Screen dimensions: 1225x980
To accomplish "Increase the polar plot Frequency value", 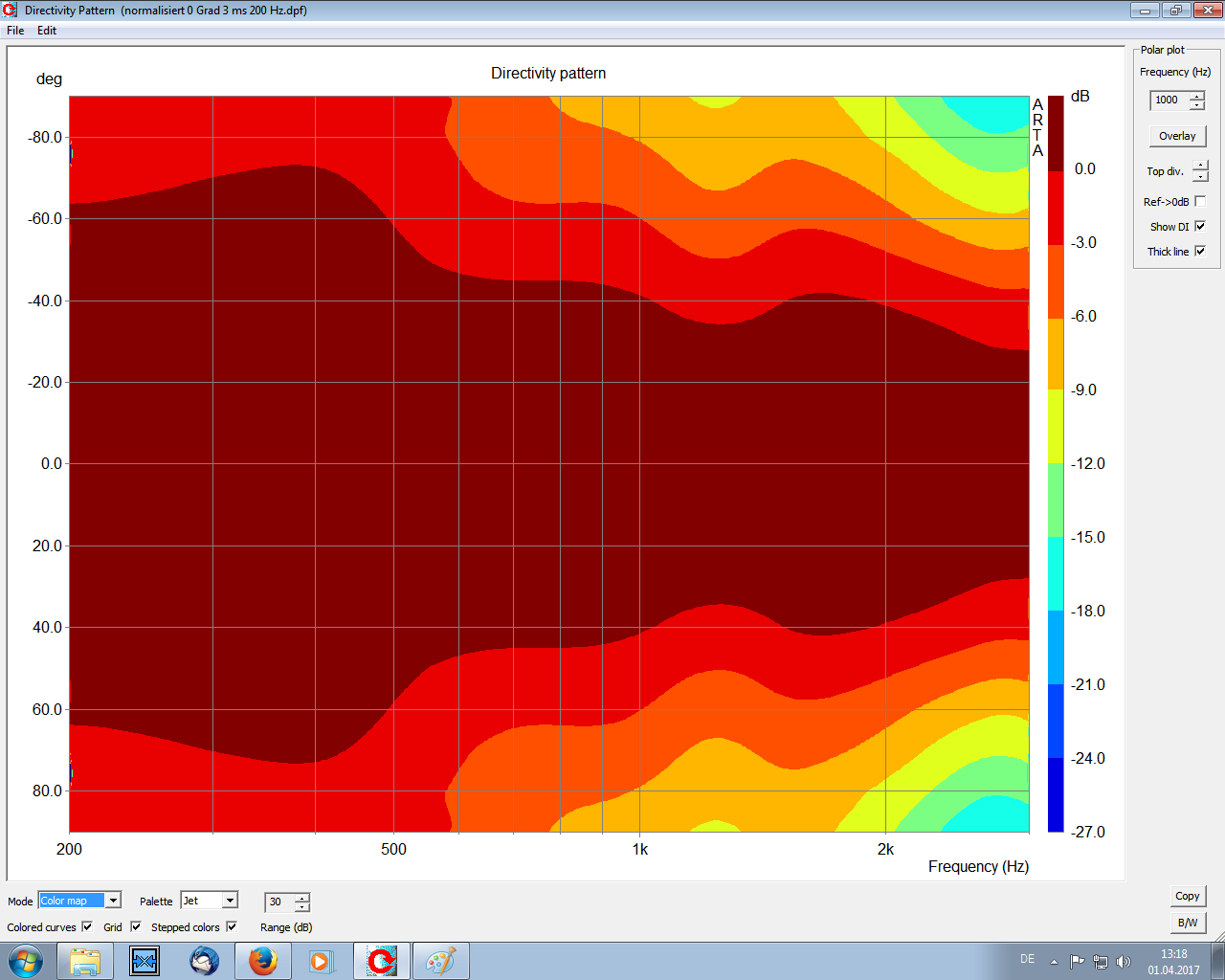I will [1197, 96].
